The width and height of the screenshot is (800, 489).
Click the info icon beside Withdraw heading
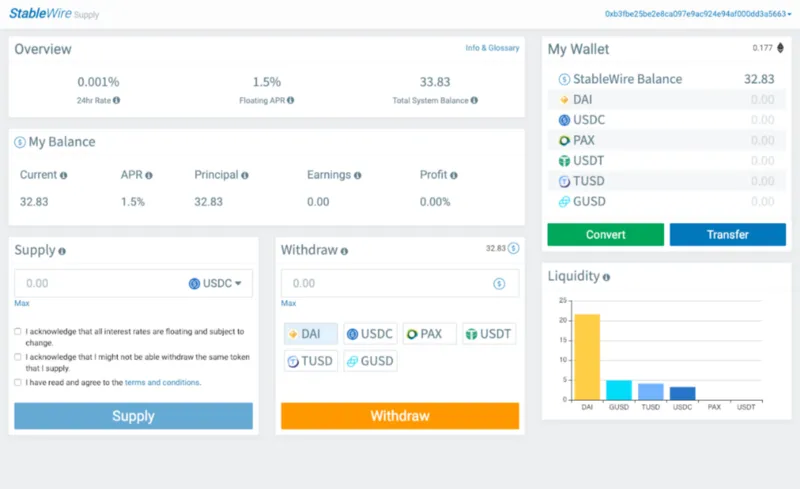(344, 251)
